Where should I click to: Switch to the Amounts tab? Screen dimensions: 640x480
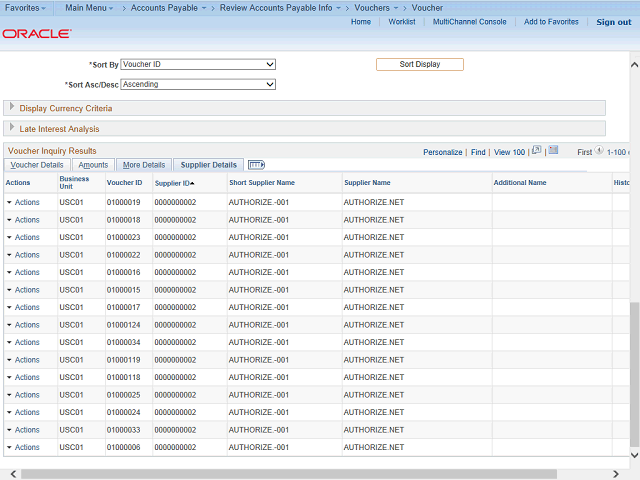point(93,165)
